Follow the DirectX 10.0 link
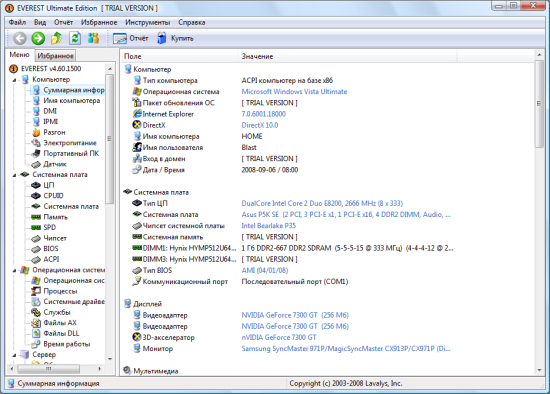This screenshot has width=550, height=394. (260, 125)
